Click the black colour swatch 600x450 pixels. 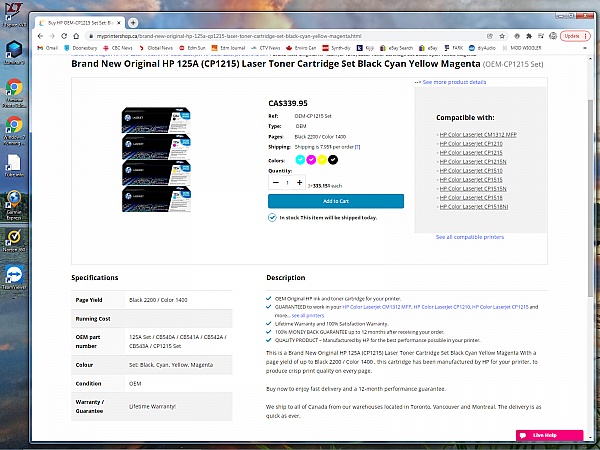pyautogui.click(x=333, y=160)
